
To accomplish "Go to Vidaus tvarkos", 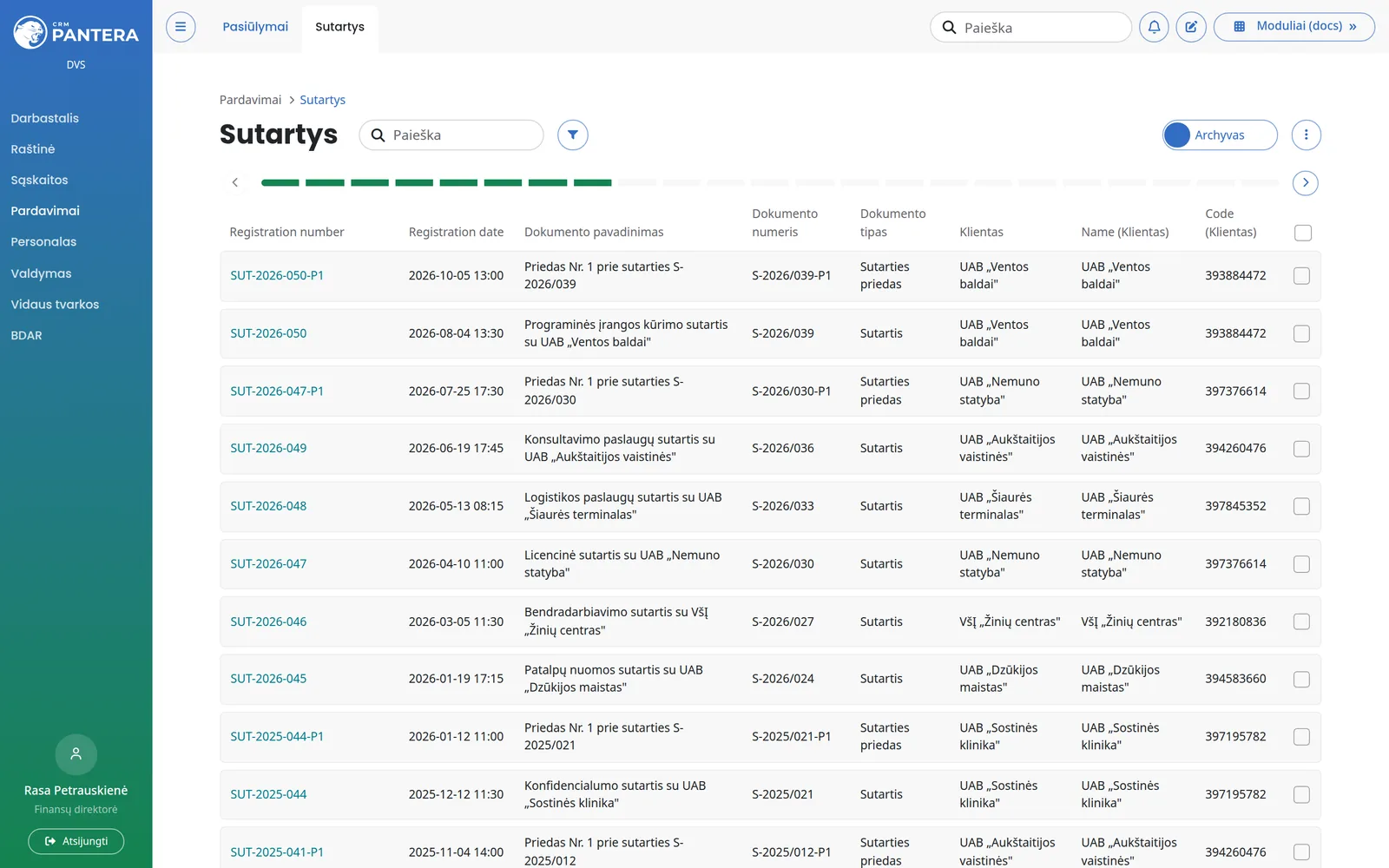I will [55, 305].
